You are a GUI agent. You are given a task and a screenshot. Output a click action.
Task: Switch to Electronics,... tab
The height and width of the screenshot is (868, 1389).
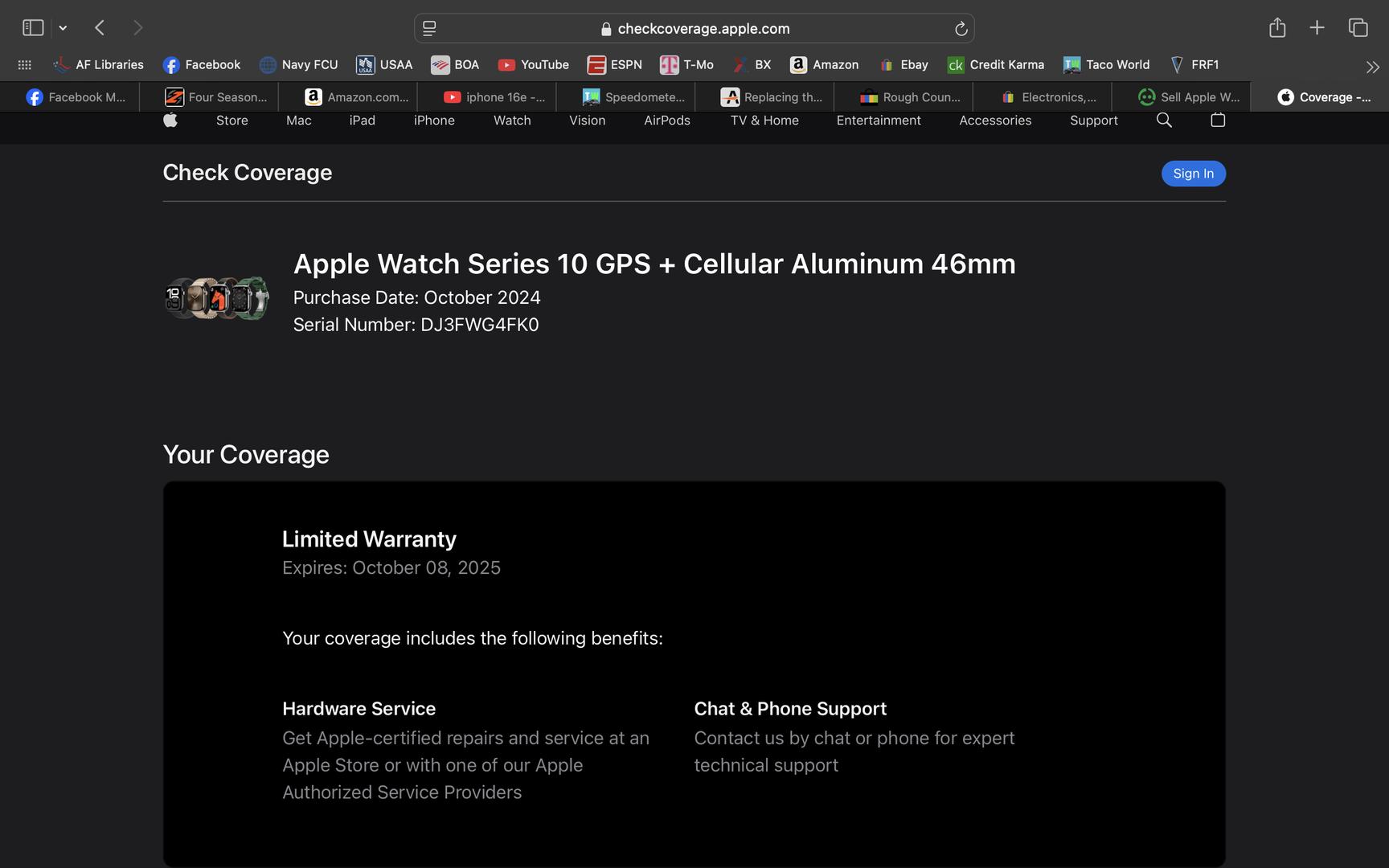point(1043,97)
